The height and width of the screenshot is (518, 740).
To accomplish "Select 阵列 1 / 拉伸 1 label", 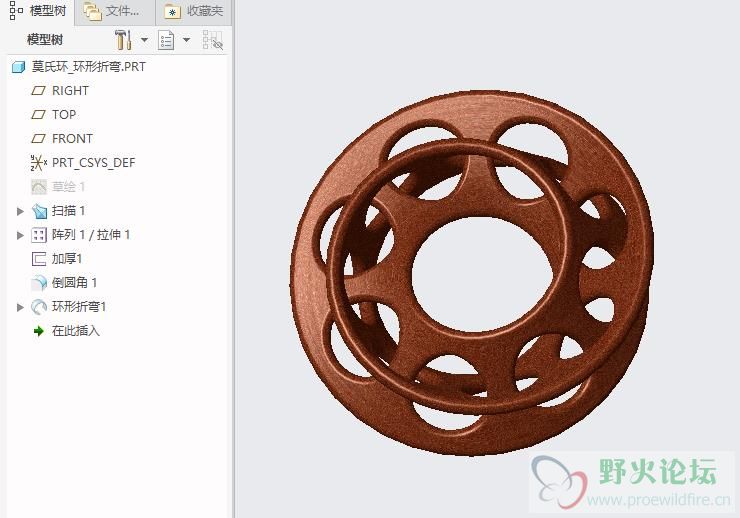I will [x=91, y=234].
